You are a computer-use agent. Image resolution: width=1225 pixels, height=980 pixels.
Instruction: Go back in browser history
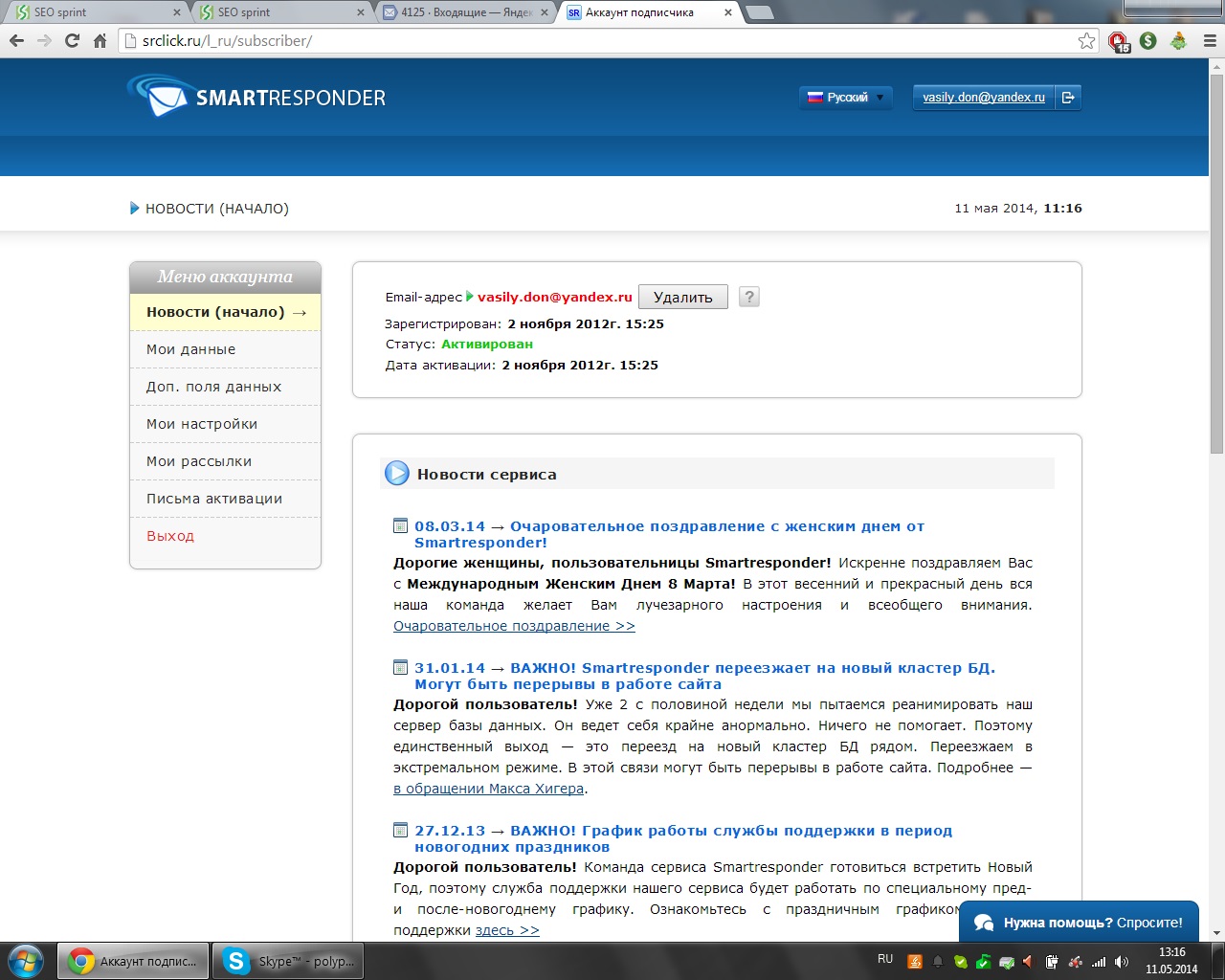point(16,40)
